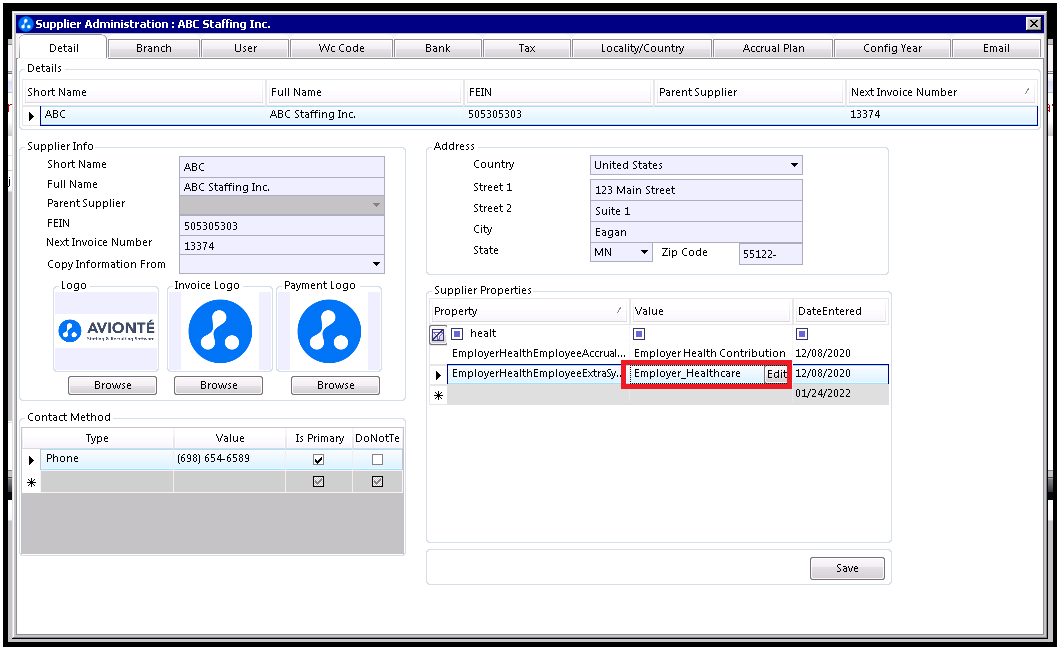
Task: Toggle DoNotTe checkbox for Phone row
Action: pyautogui.click(x=378, y=460)
